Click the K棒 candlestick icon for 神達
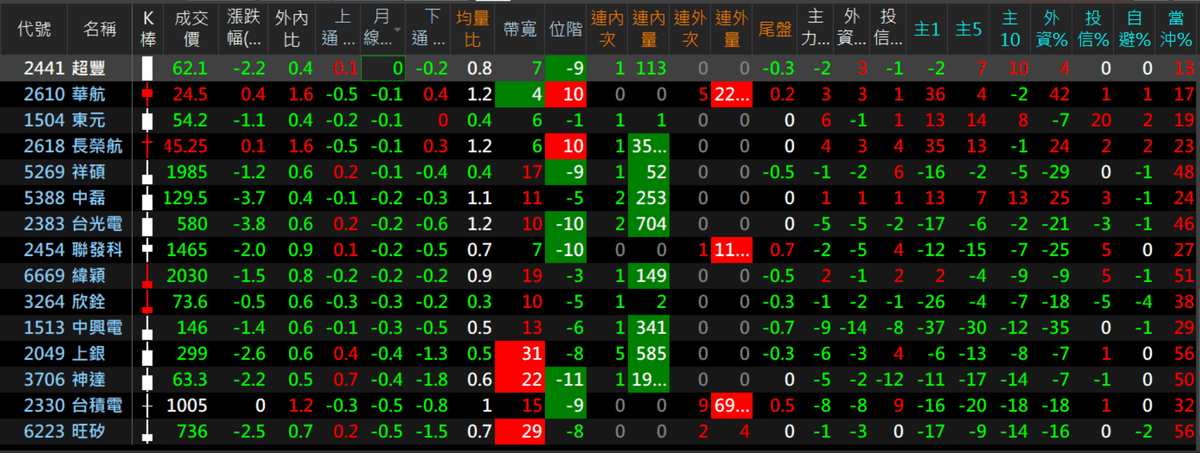Screen dimensions: 1200x453 (148, 379)
